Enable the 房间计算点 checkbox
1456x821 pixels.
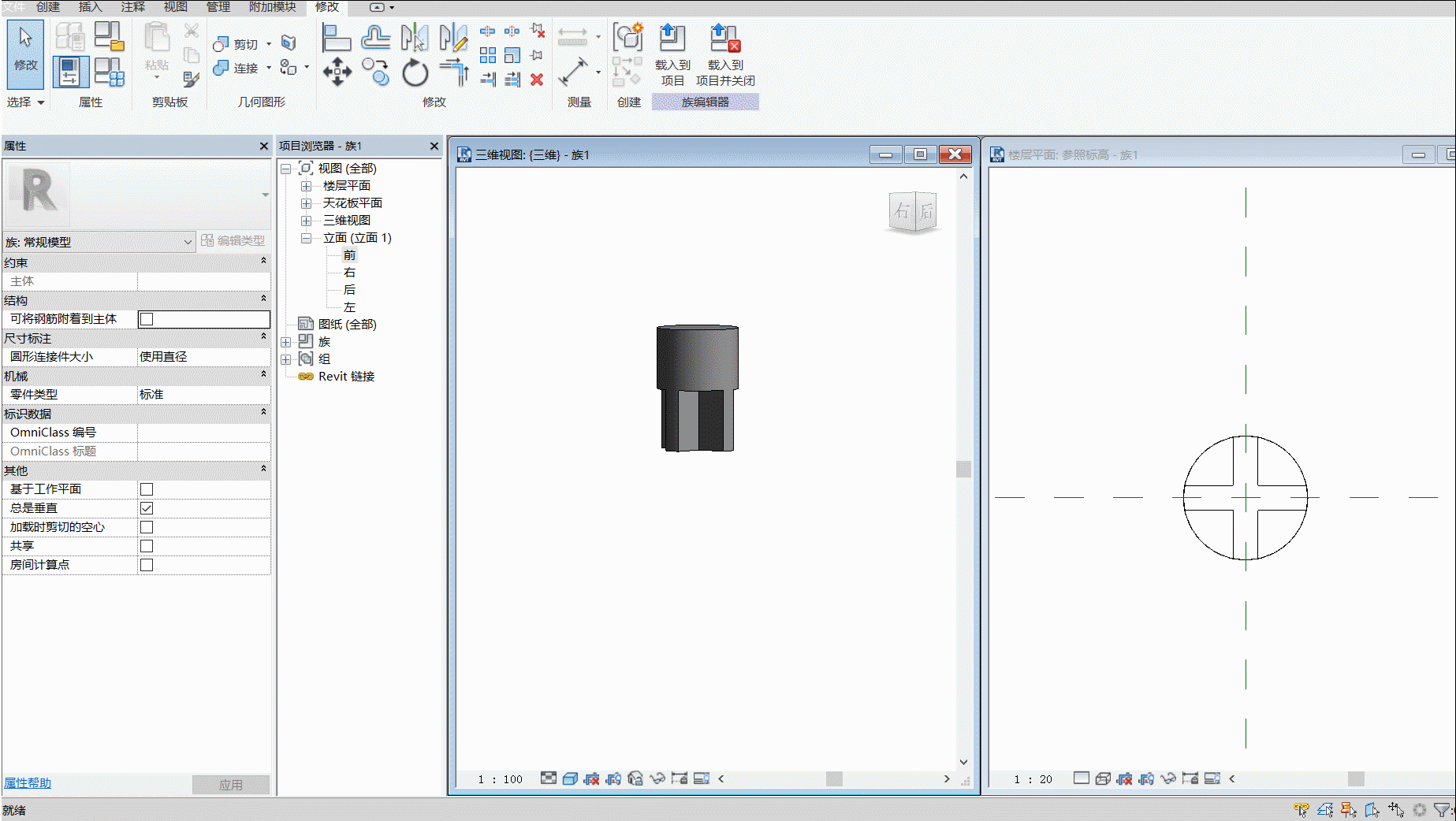pyautogui.click(x=147, y=565)
